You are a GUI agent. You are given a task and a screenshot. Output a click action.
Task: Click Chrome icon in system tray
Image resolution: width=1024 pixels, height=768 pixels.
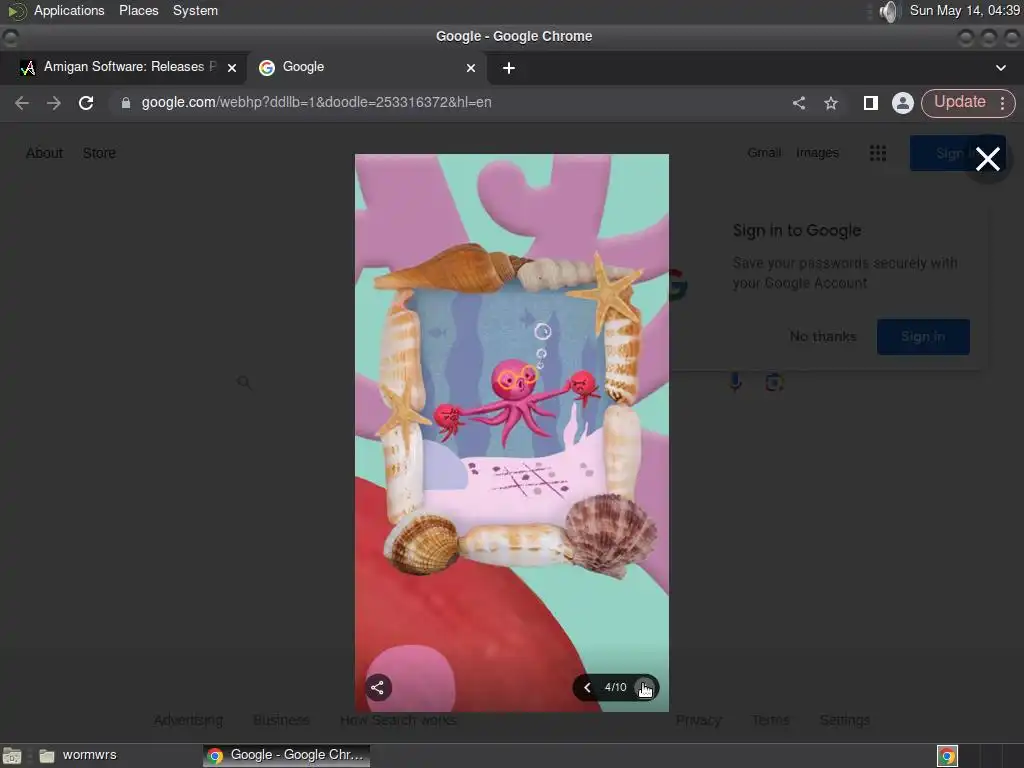(x=947, y=756)
